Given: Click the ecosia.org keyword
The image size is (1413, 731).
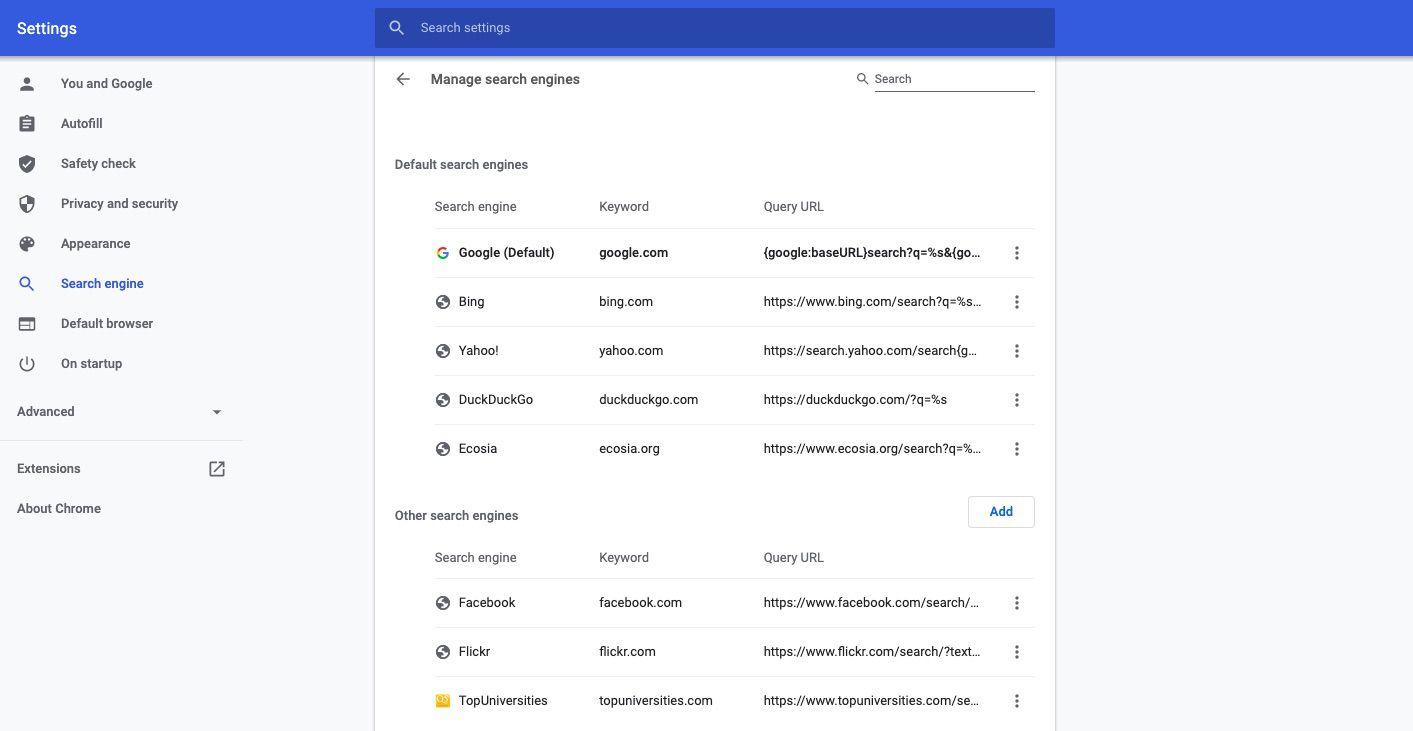Looking at the screenshot, I should pyautogui.click(x=629, y=449).
